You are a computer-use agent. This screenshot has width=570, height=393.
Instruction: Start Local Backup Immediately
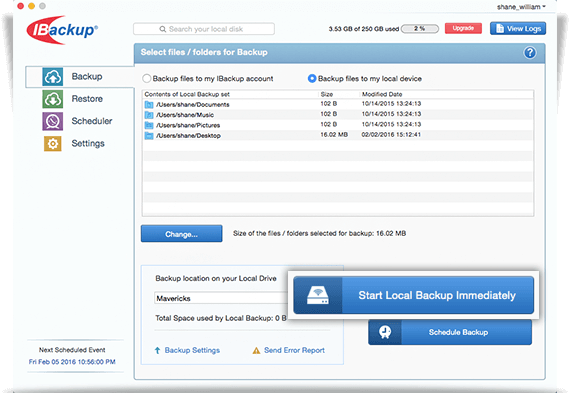(413, 295)
